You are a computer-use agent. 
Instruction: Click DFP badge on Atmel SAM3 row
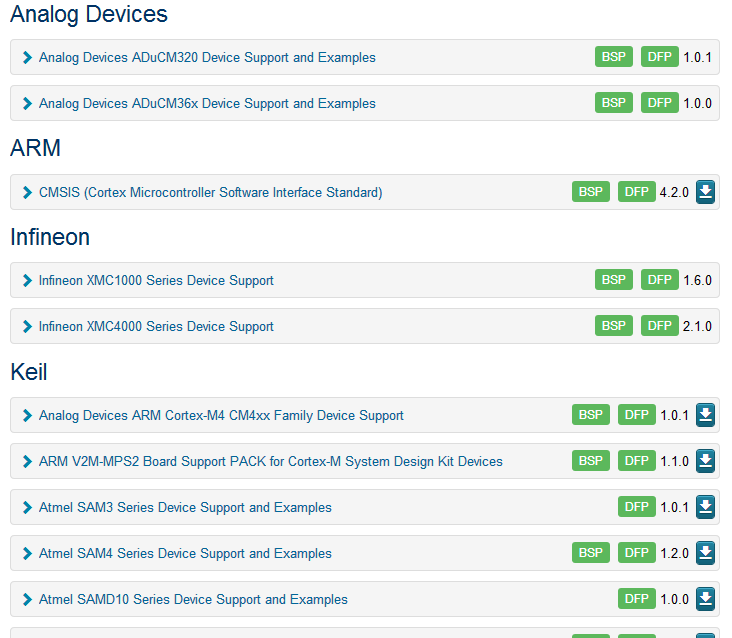pyautogui.click(x=637, y=506)
